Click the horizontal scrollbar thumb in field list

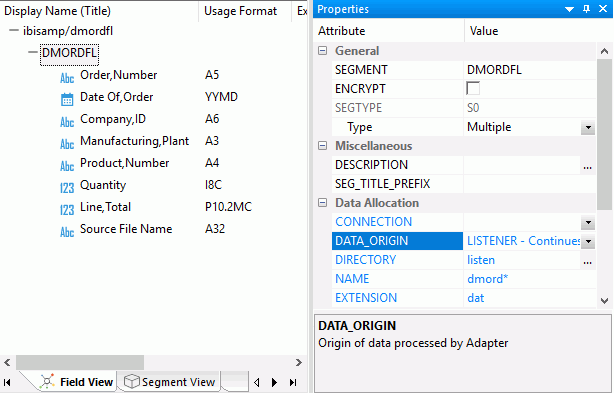[x=80, y=362]
